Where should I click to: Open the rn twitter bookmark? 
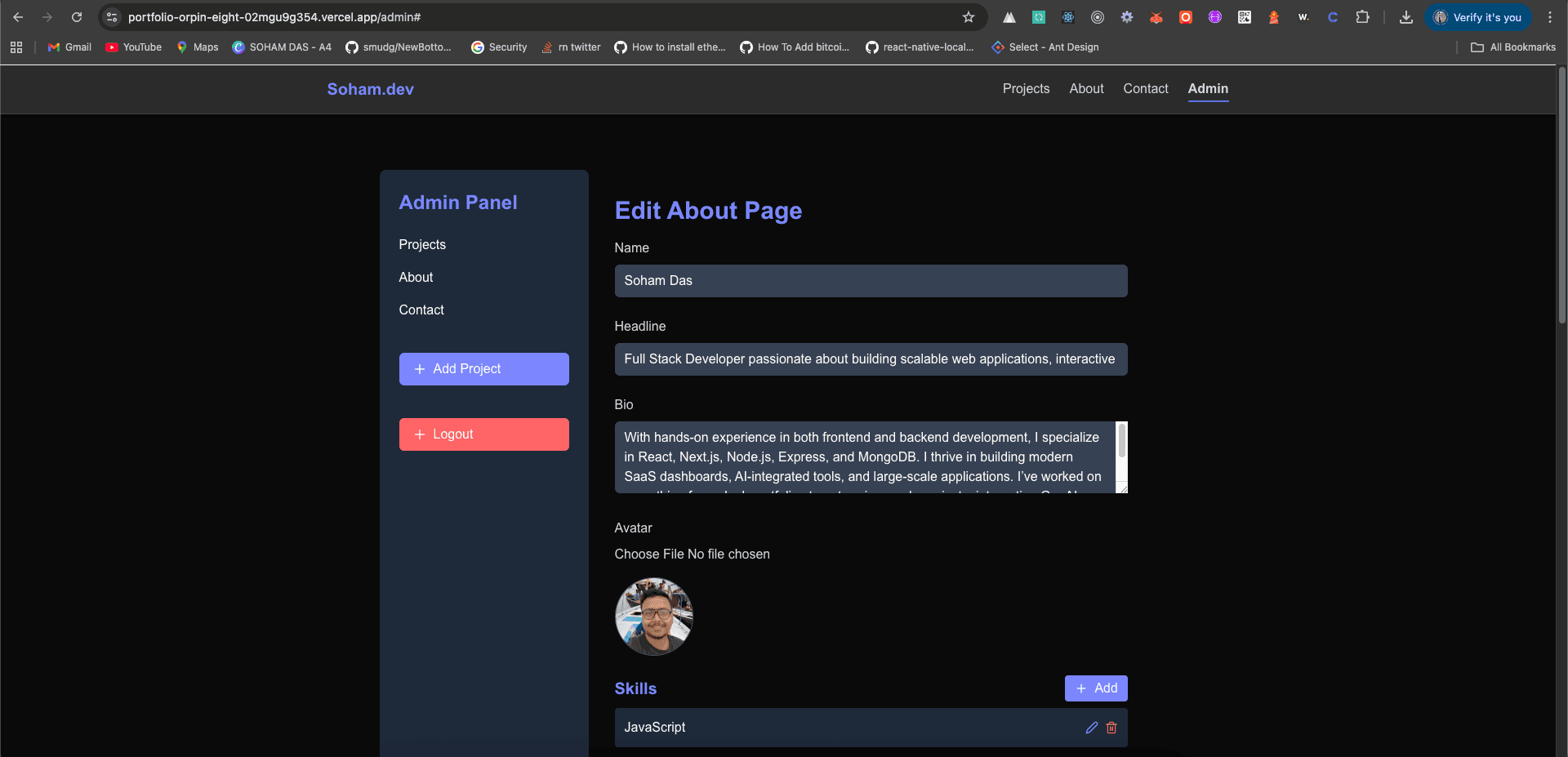[x=571, y=47]
